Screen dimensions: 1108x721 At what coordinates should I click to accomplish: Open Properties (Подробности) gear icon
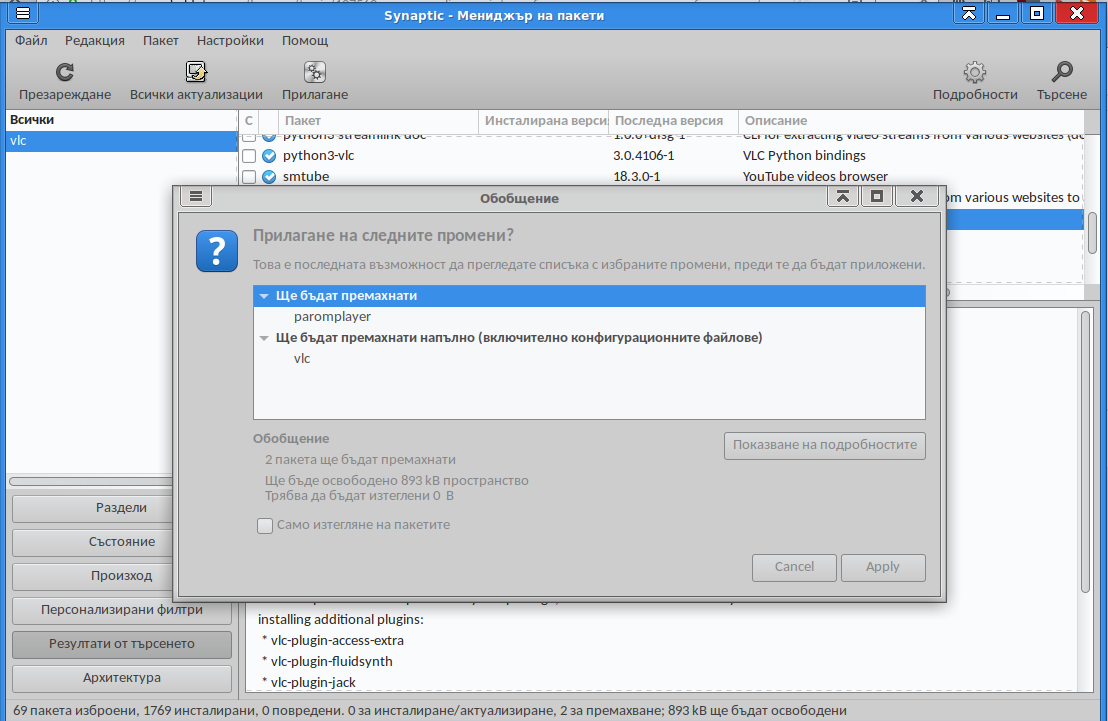(974, 72)
